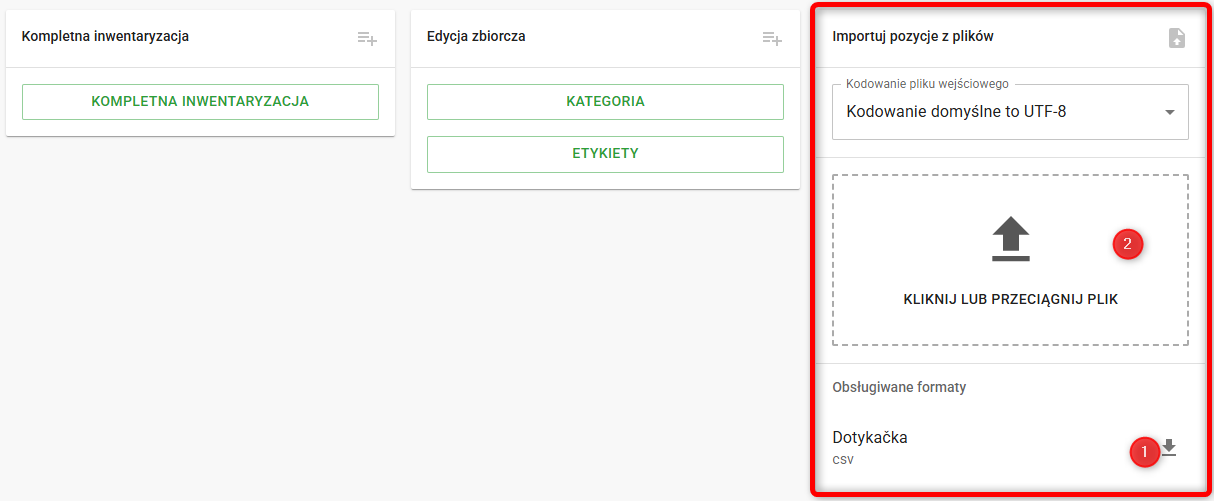Click the 'Obsługiwane formaty' section heading
The height and width of the screenshot is (501, 1214).
pos(899,387)
